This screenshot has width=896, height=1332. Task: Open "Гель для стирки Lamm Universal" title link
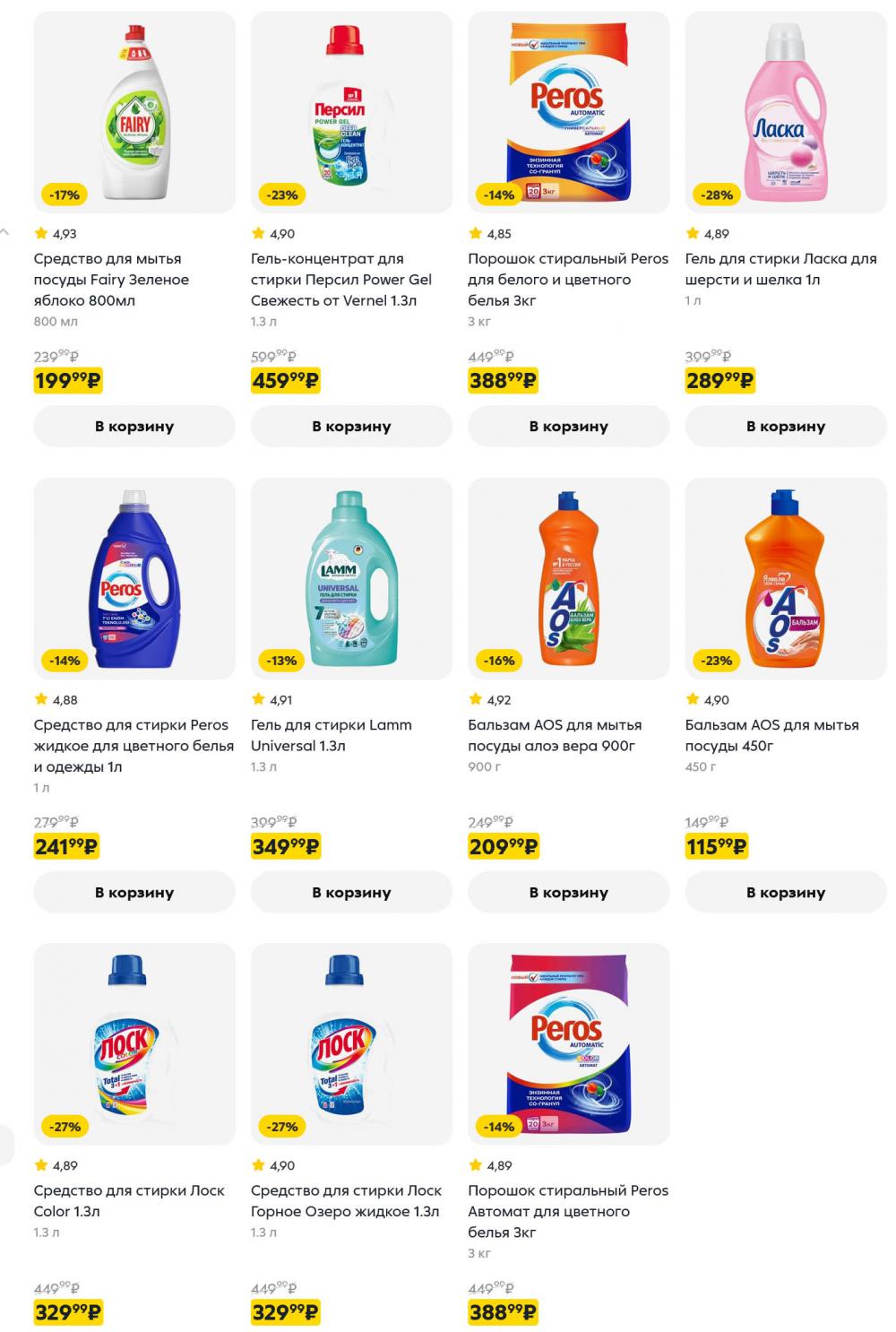[331, 735]
